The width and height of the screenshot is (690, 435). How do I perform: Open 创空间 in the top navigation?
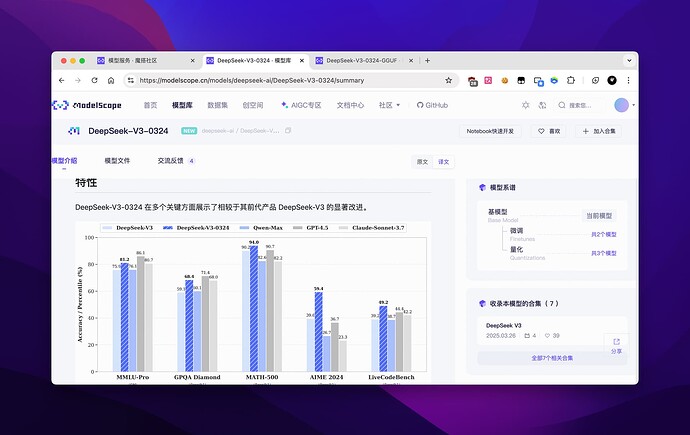pyautogui.click(x=253, y=105)
